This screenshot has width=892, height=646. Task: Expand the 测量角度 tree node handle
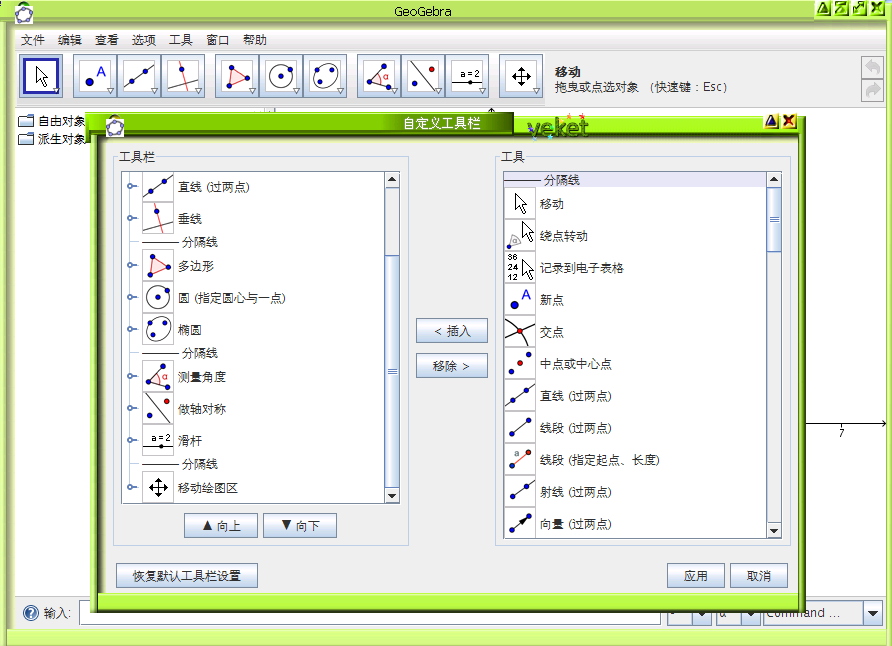(131, 376)
